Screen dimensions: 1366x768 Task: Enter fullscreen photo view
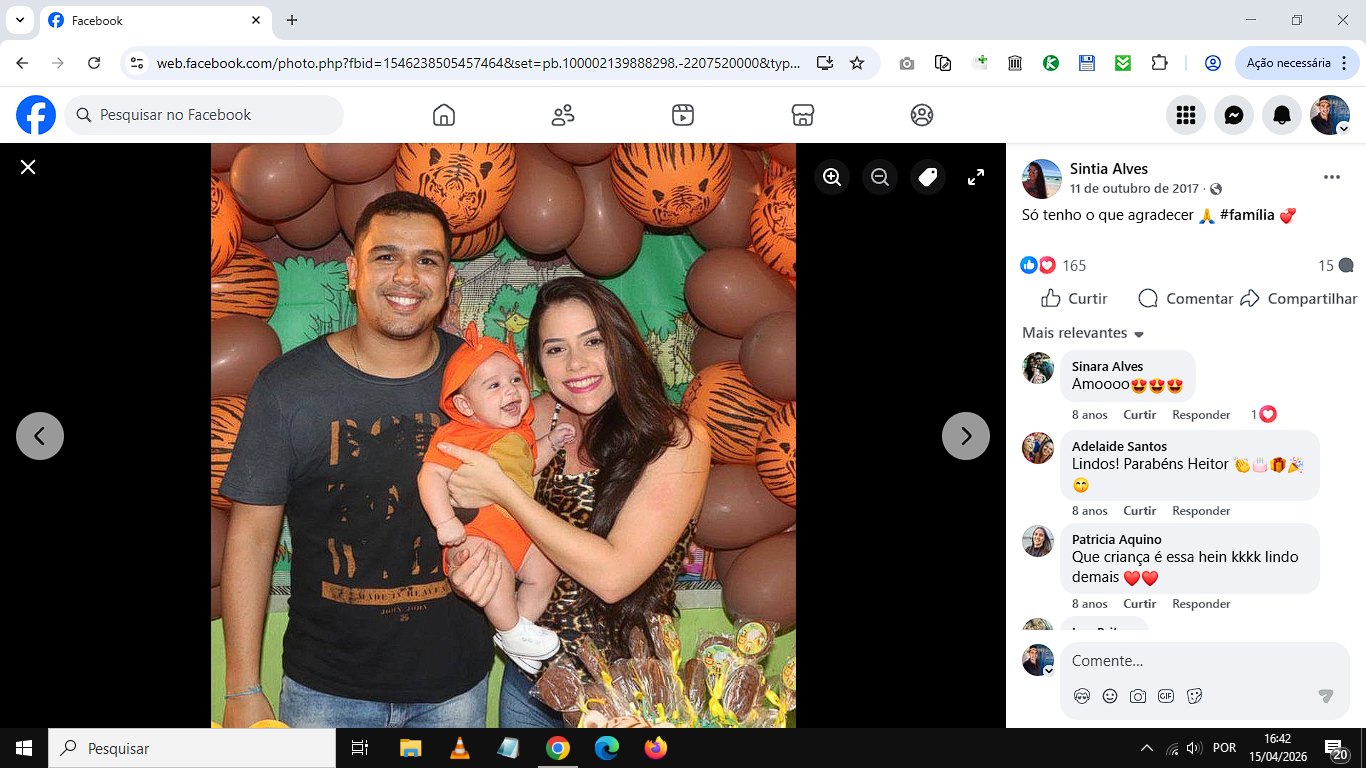976,177
